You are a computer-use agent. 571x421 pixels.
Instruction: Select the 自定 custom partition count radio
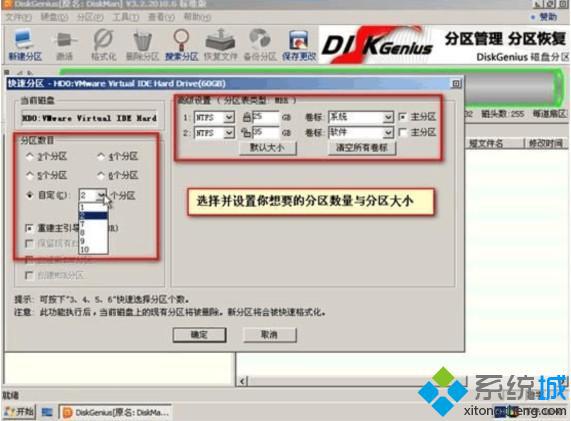coord(30,195)
